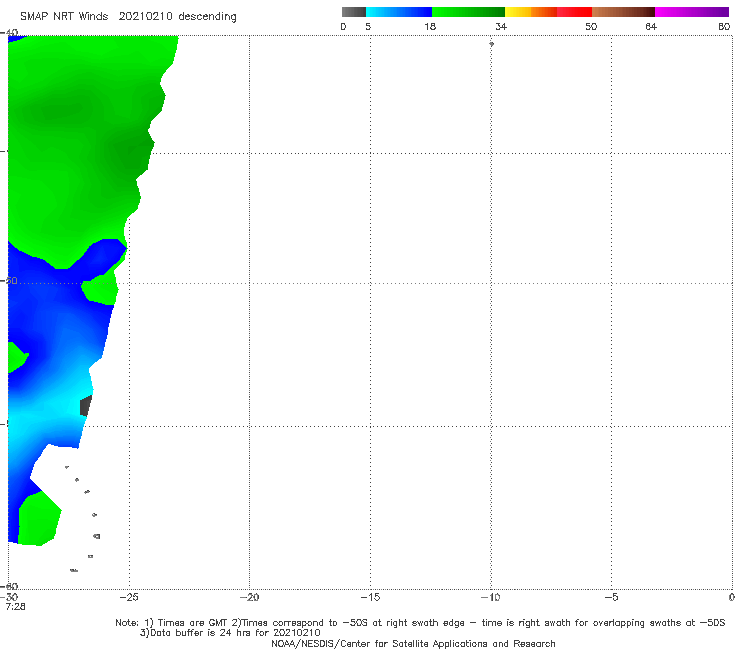Pick the brown segment of the color bar
Image resolution: width=740 pixels, height=650 pixels.
pyautogui.click(x=623, y=12)
